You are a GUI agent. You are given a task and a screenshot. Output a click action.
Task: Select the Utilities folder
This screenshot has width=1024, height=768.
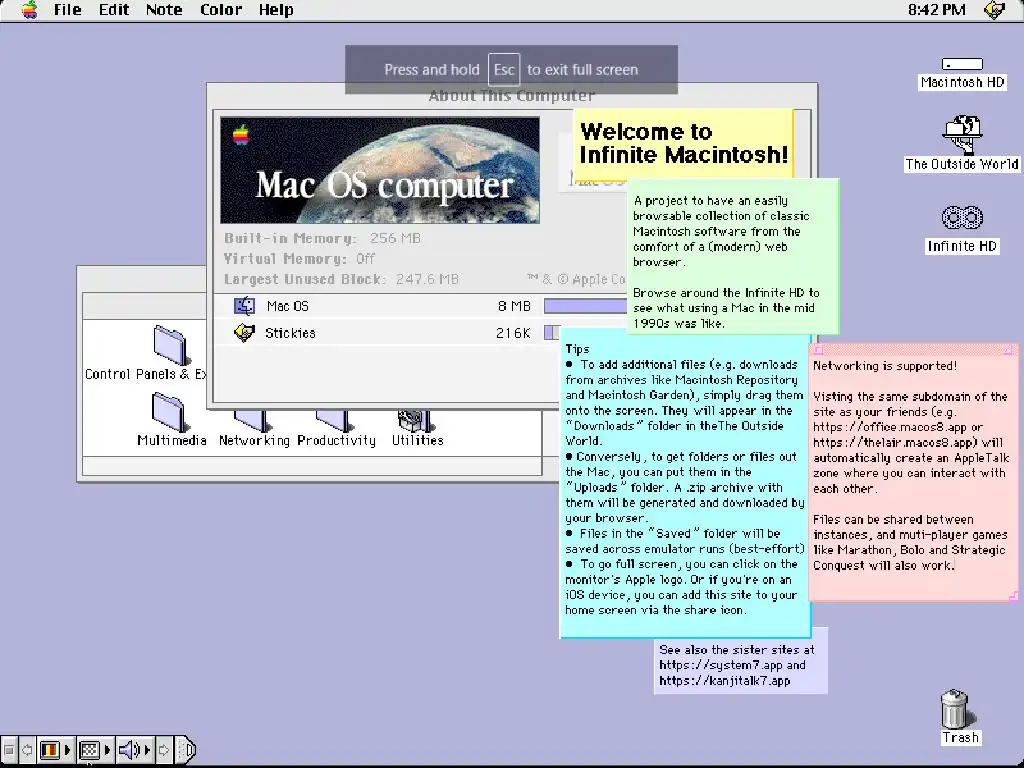click(x=417, y=428)
